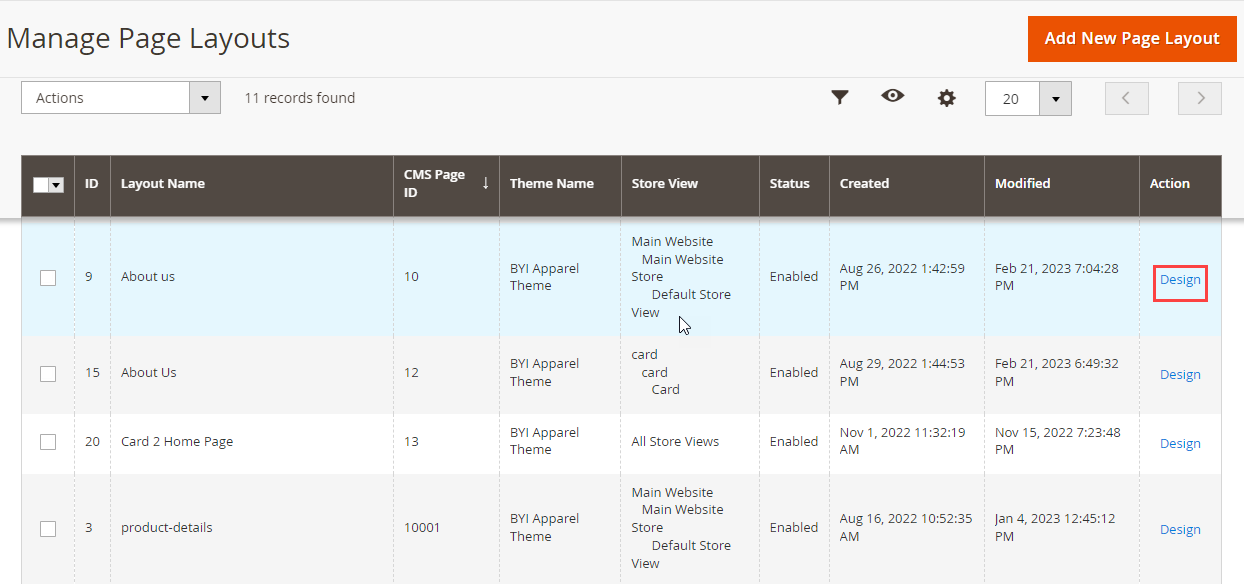Image resolution: width=1244 pixels, height=584 pixels.
Task: Click the CMS Page ID sort arrow
Action: (x=486, y=183)
